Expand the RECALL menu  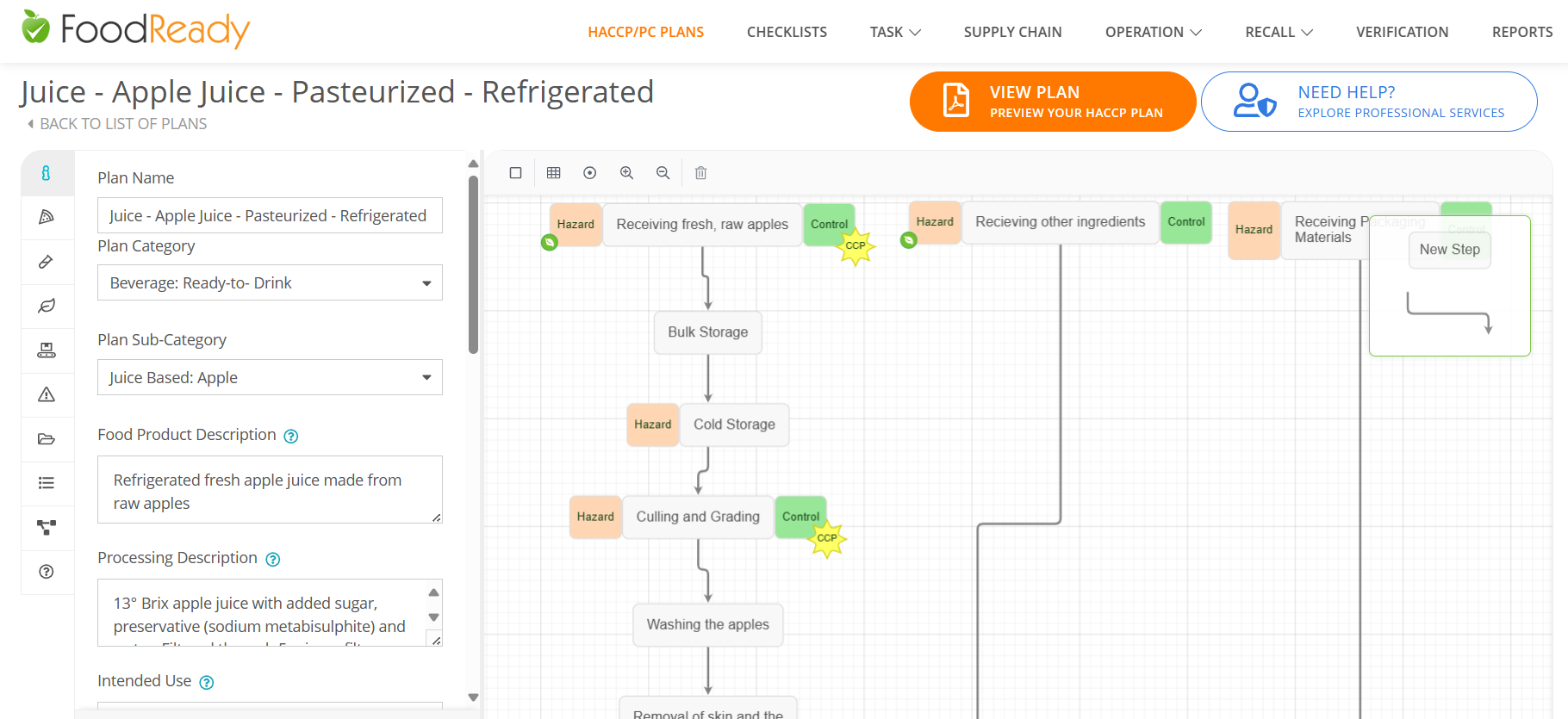point(1279,32)
